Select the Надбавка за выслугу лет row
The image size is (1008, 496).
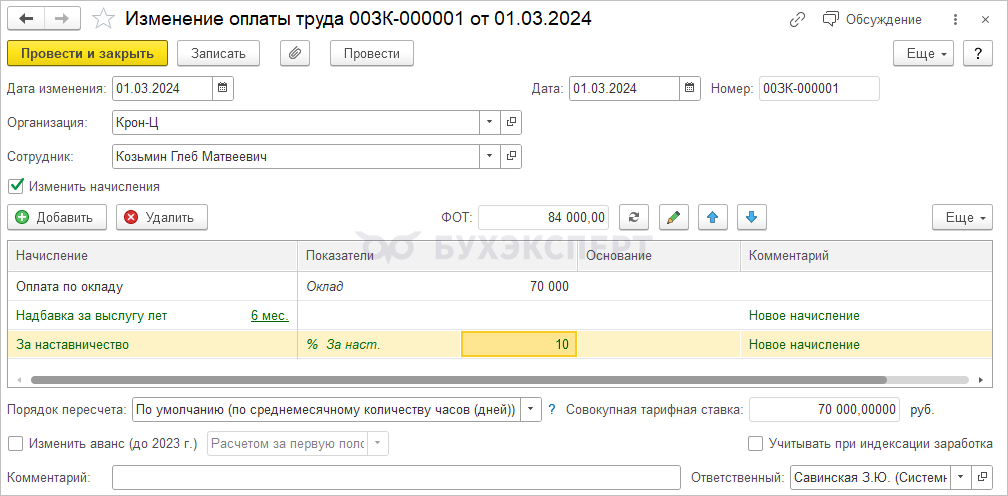499,315
